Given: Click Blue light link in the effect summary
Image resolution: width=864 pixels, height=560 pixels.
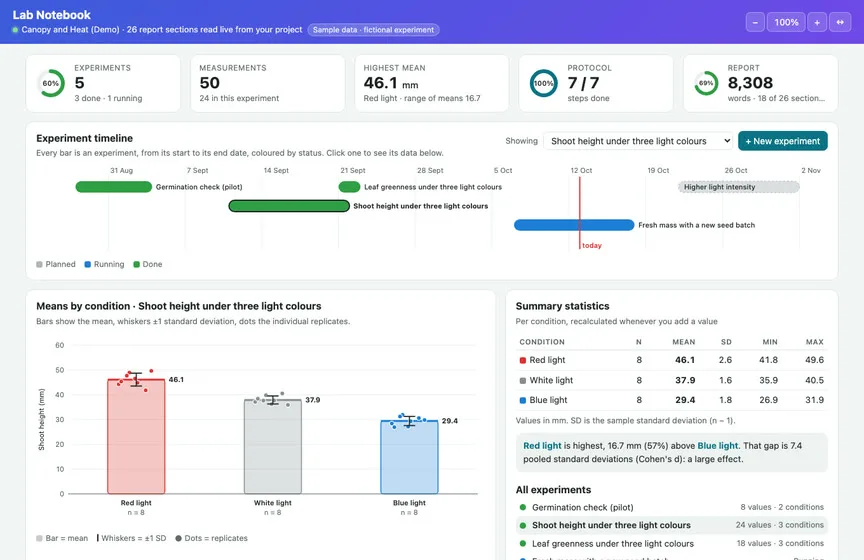Looking at the screenshot, I should tap(717, 446).
